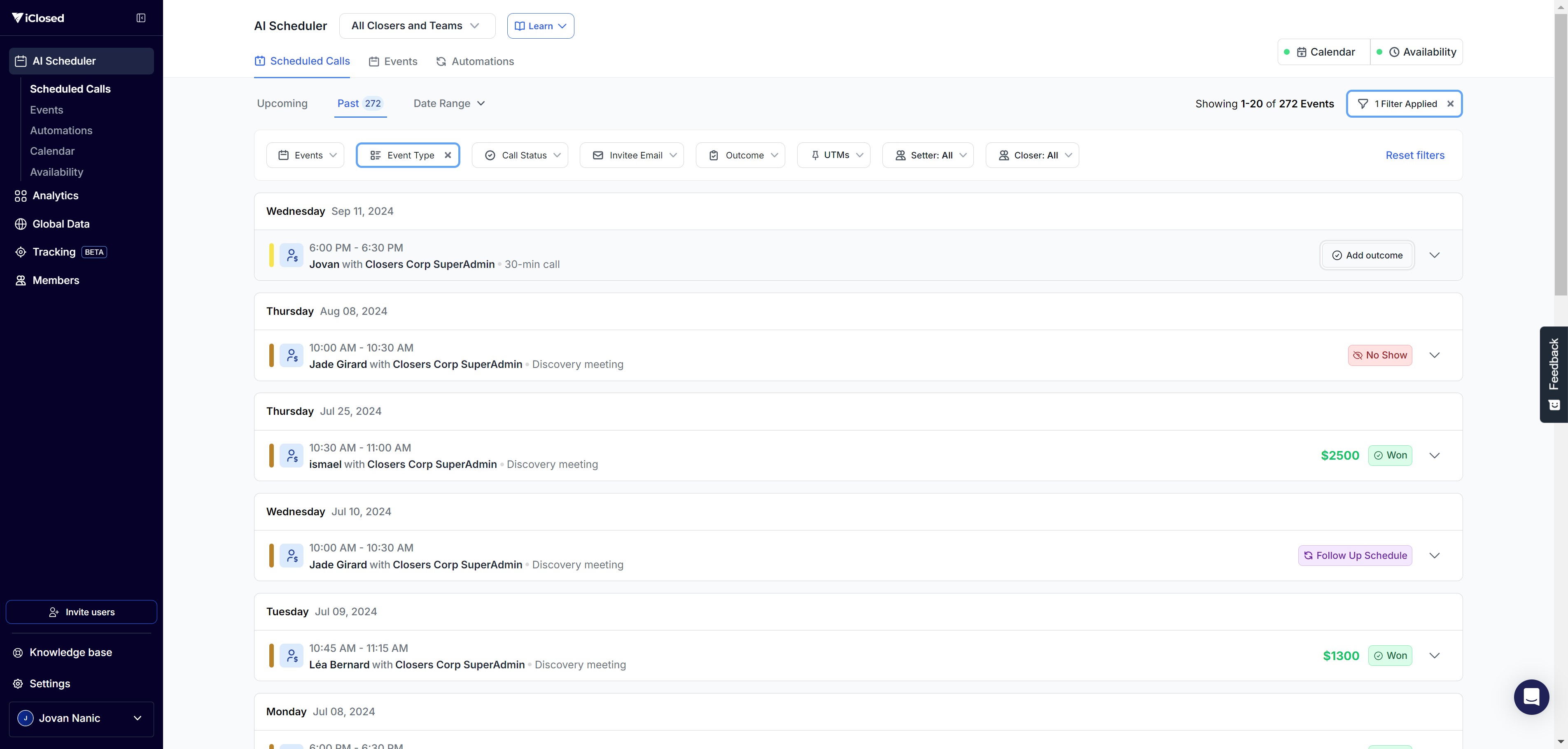
Task: Open the chat support bubble icon
Action: 1531,697
